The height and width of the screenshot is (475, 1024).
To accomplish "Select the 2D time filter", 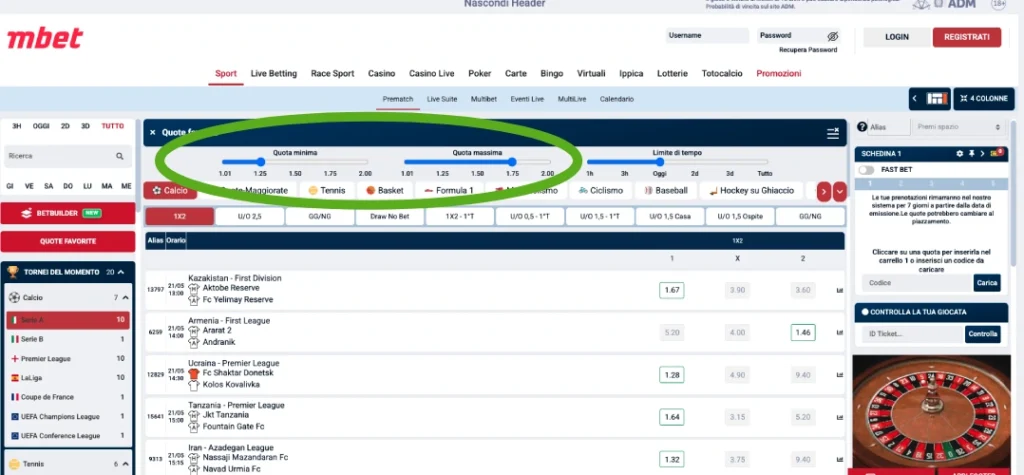I will tap(65, 126).
